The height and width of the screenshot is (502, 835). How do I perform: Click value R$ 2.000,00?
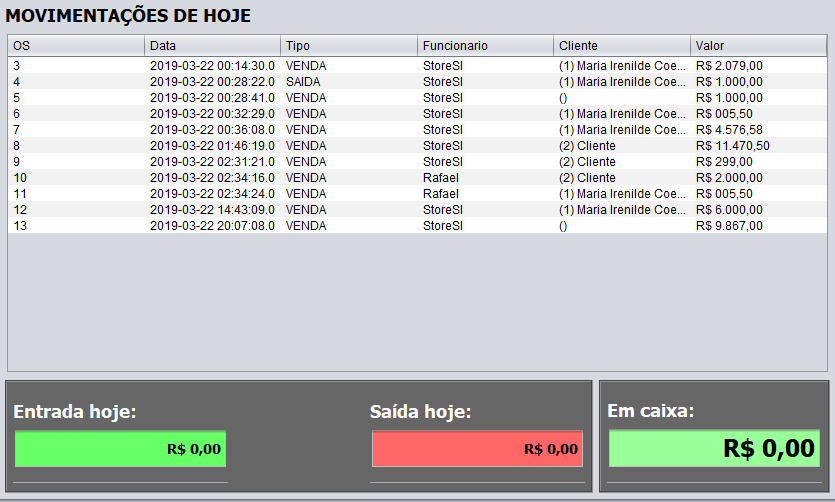click(x=729, y=177)
